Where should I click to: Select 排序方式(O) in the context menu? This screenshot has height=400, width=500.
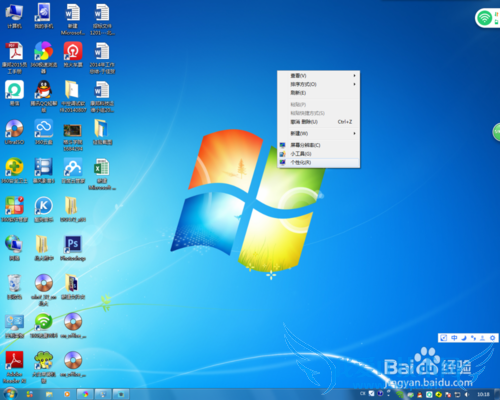pos(319,84)
